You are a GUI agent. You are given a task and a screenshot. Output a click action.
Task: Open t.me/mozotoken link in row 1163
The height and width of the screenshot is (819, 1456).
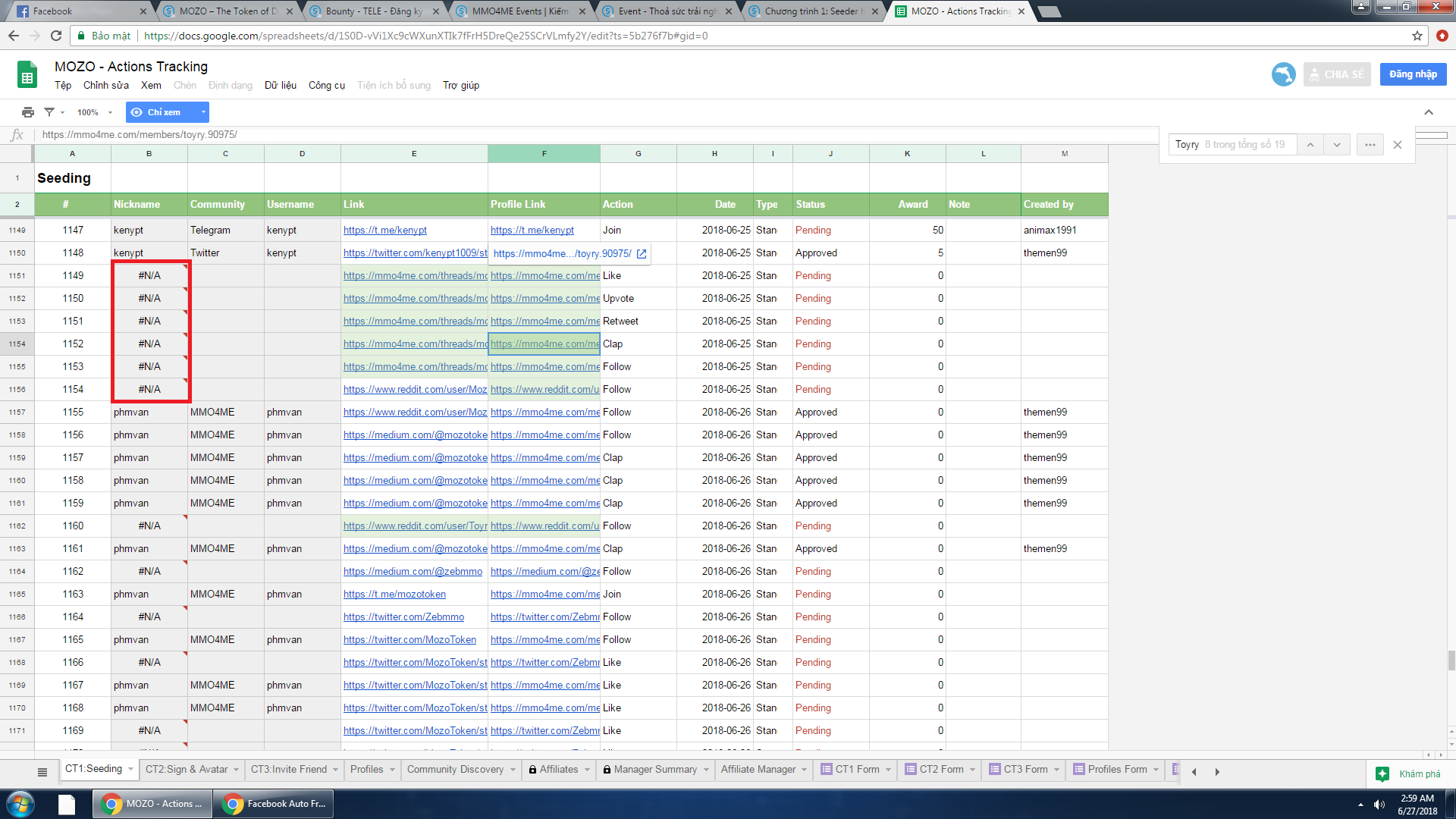(x=394, y=595)
